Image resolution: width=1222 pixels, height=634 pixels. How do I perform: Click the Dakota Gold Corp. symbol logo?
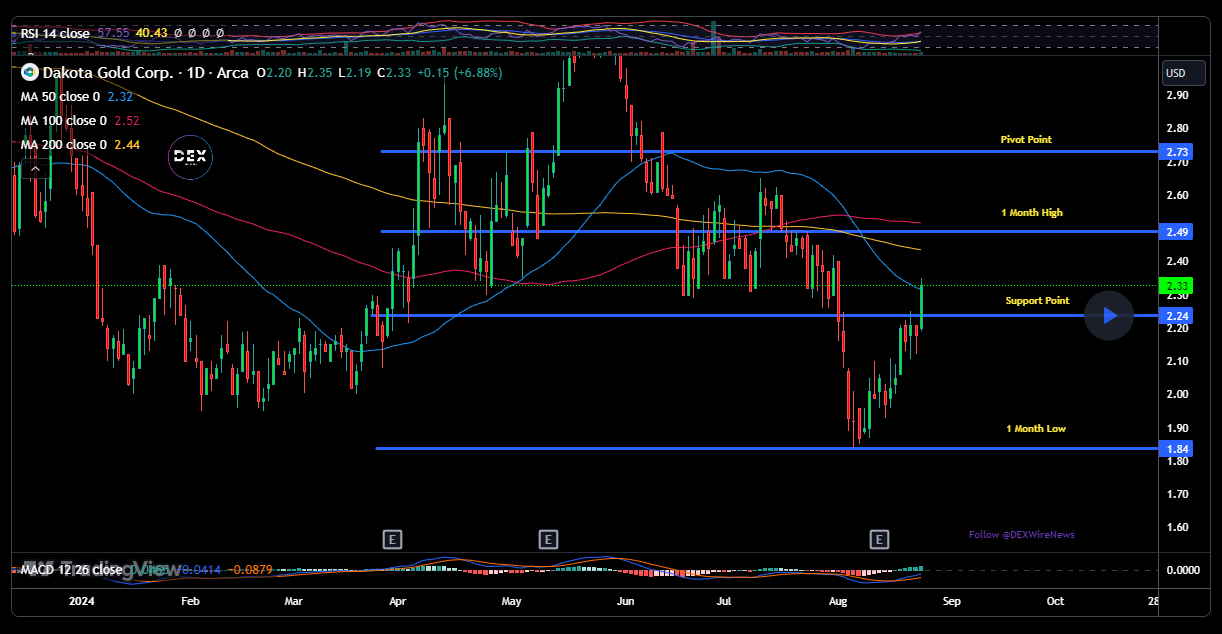tap(30, 72)
